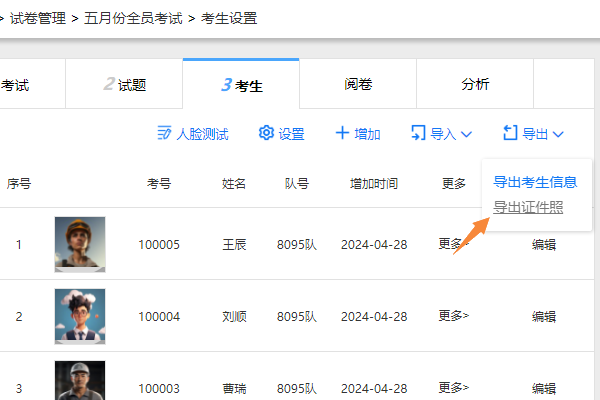Click the name 王辰
The image size is (600, 400).
(234, 245)
